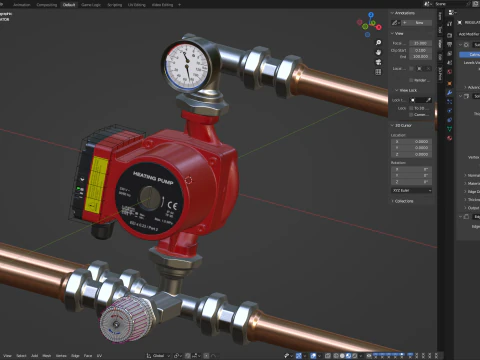Open the Object Data green triangle tab

pos(450,129)
